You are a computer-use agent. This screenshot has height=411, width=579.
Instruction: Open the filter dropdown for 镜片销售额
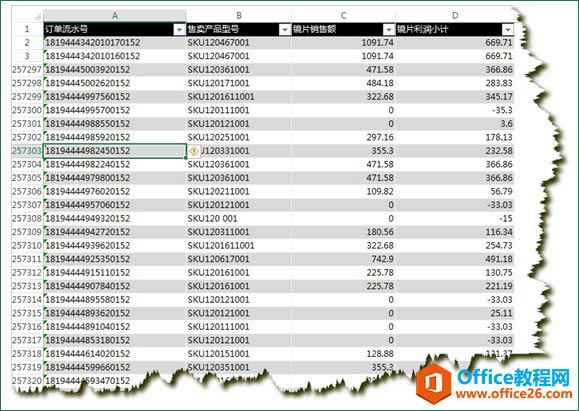click(x=389, y=30)
